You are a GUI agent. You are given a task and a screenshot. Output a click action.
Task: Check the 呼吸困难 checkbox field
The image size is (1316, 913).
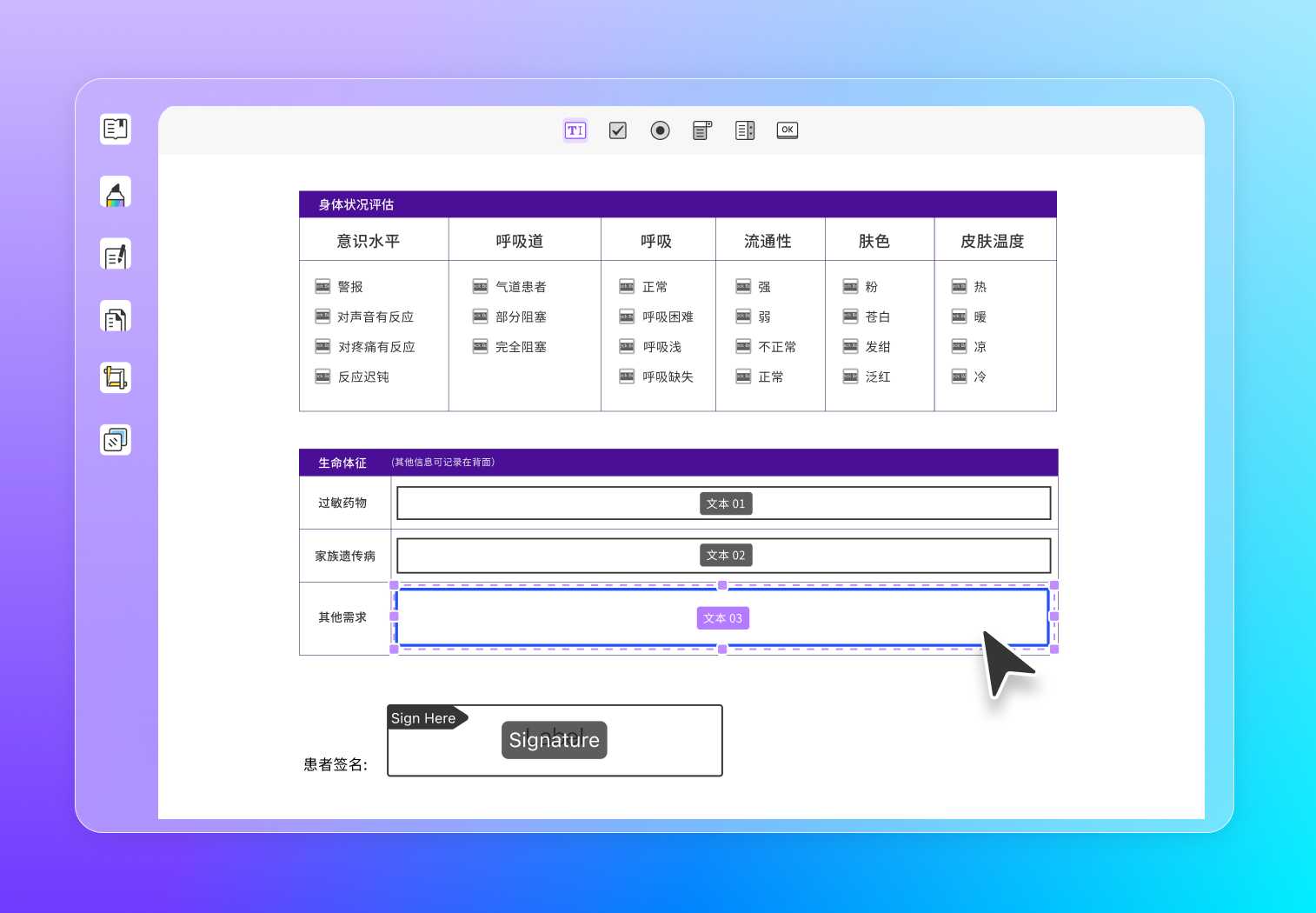[x=627, y=317]
